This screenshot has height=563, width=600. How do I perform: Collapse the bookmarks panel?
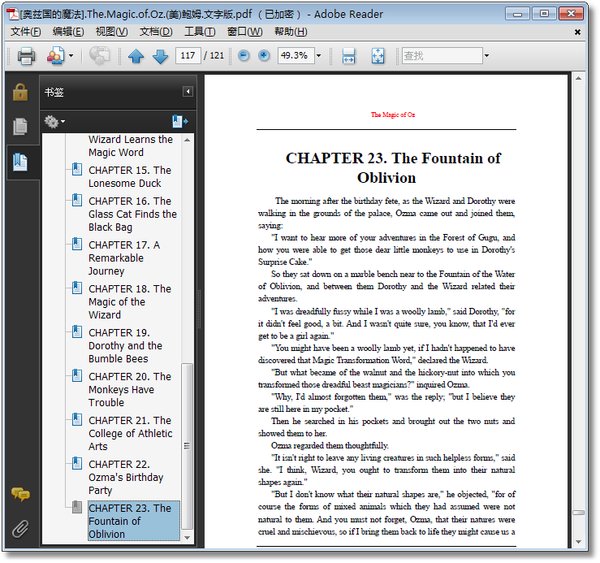click(187, 92)
